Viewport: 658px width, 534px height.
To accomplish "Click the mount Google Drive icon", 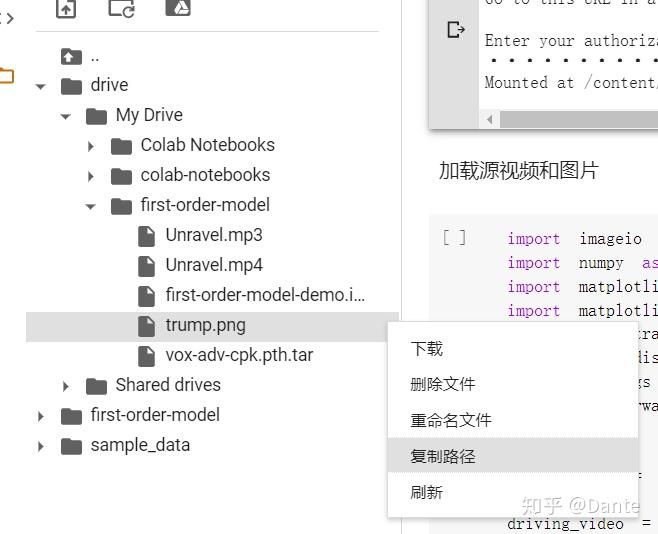I will click(x=178, y=8).
